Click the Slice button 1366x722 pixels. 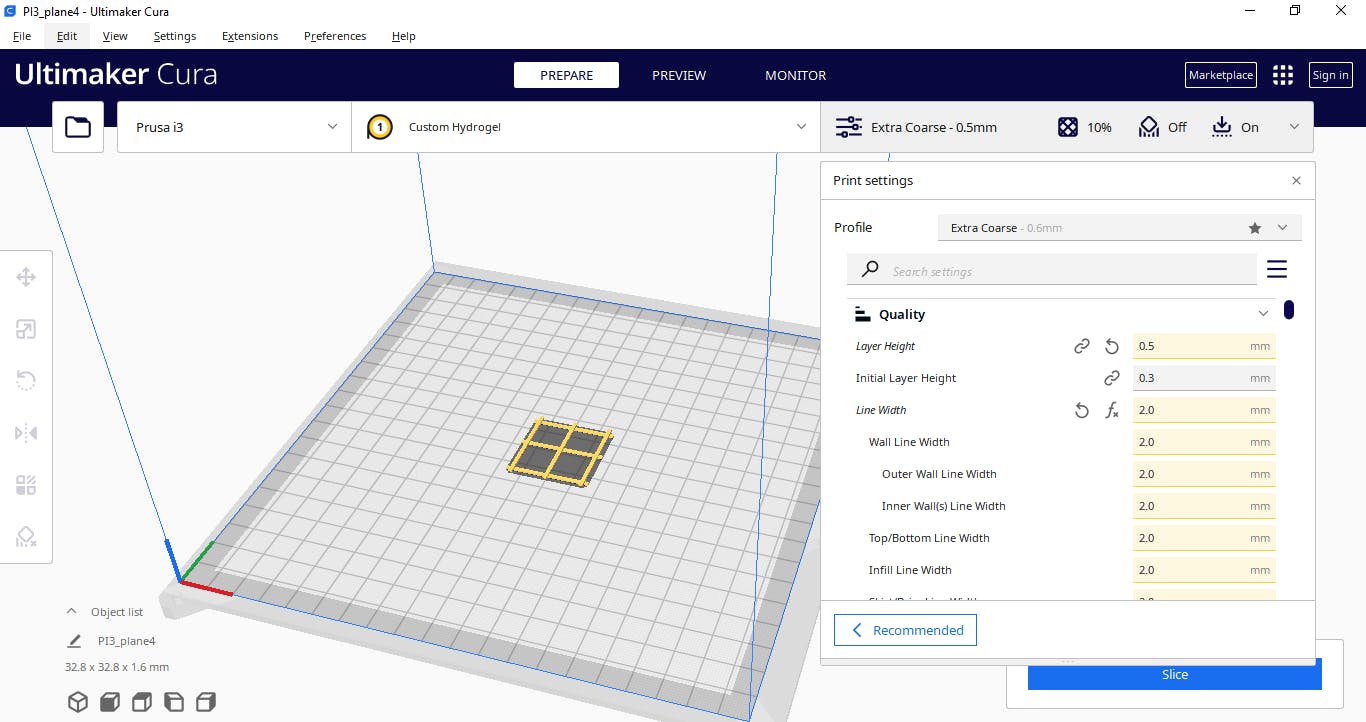coord(1175,674)
